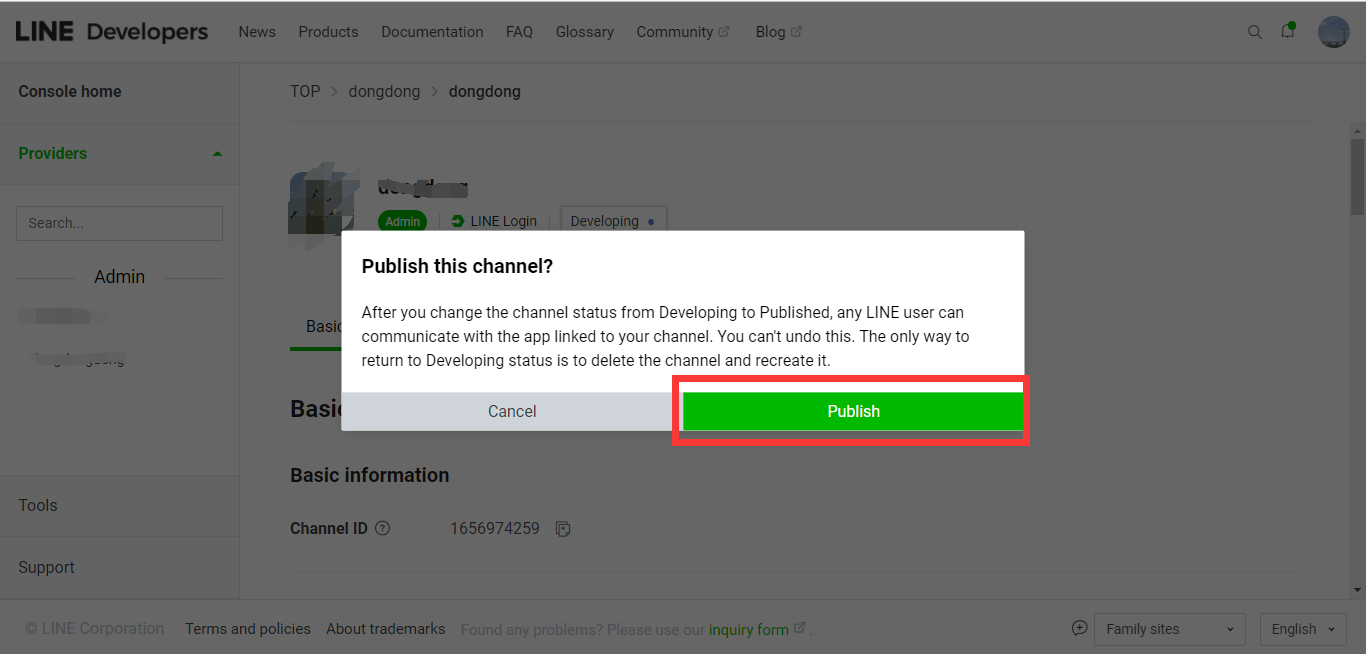Open Terms and policies link
1366x654 pixels.
click(248, 629)
